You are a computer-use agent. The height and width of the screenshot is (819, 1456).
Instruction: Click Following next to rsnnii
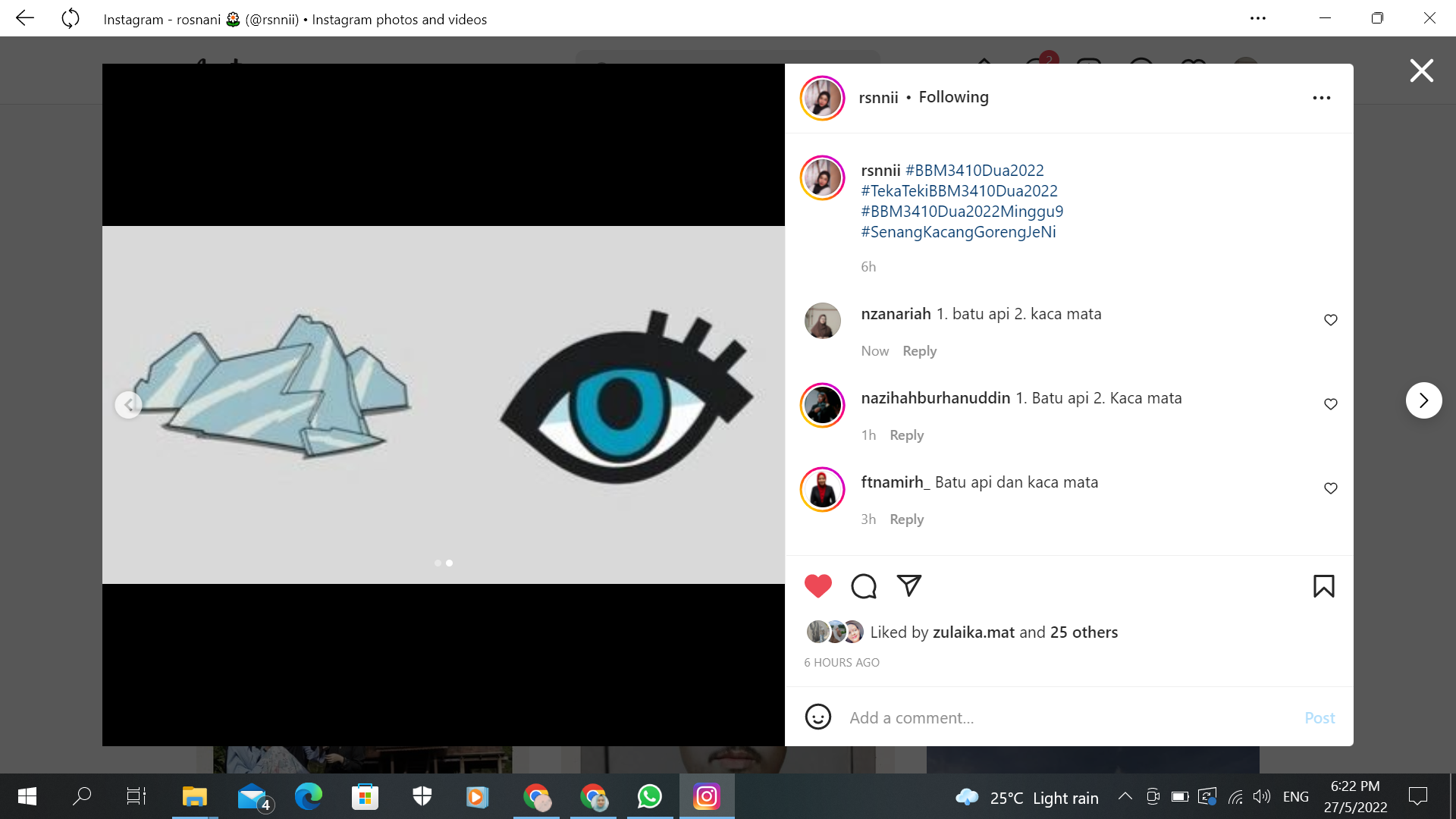pyautogui.click(x=953, y=97)
